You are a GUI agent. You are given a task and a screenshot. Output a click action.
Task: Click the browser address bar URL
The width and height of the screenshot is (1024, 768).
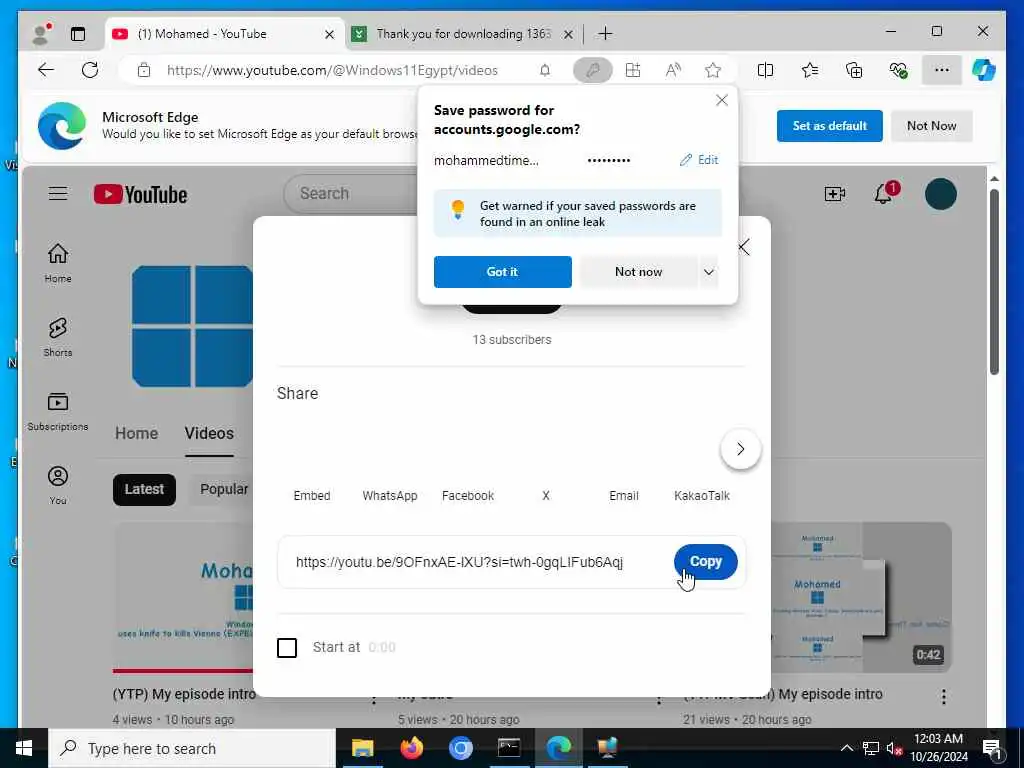[x=332, y=70]
